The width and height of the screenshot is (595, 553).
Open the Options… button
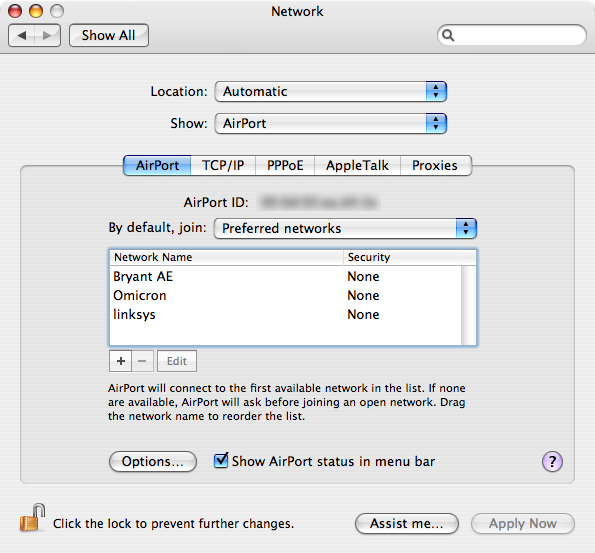(x=153, y=462)
